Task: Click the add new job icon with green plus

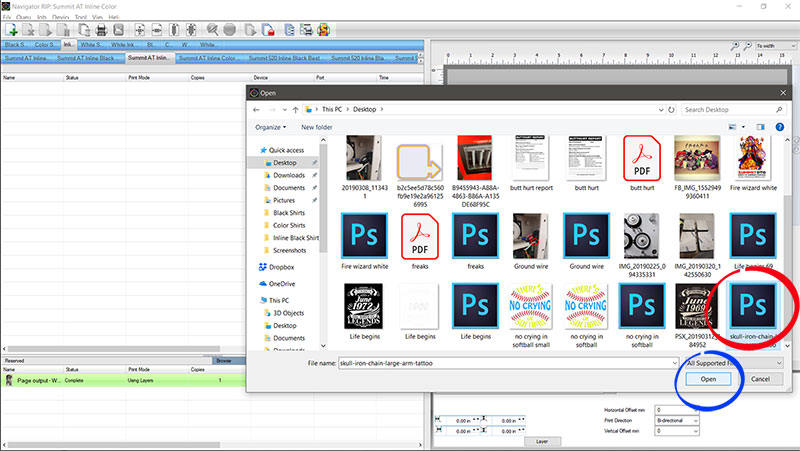Action: (x=11, y=30)
